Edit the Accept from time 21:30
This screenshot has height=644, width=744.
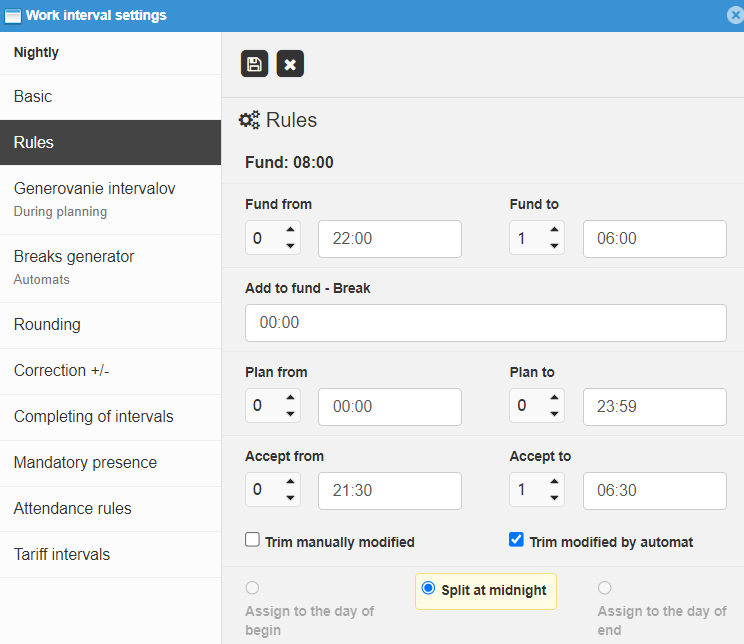pos(390,491)
